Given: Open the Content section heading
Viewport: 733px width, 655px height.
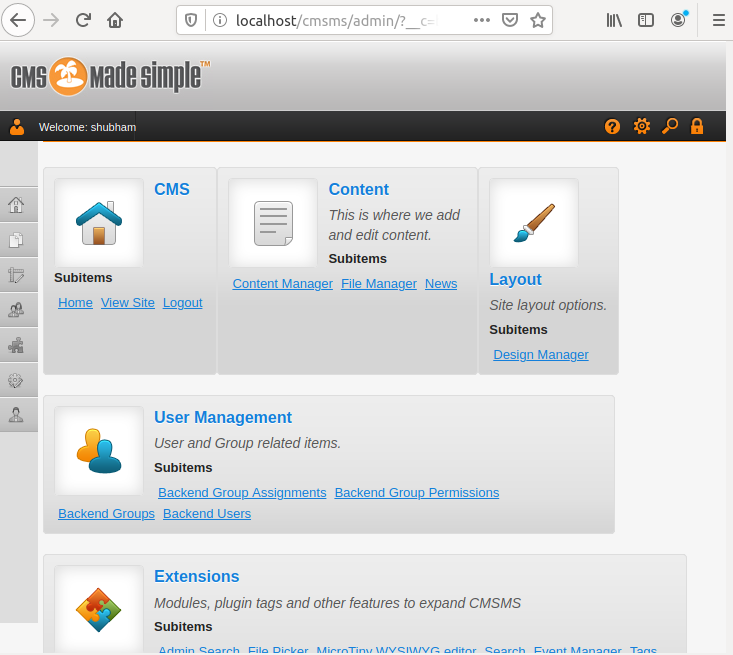Looking at the screenshot, I should (359, 189).
